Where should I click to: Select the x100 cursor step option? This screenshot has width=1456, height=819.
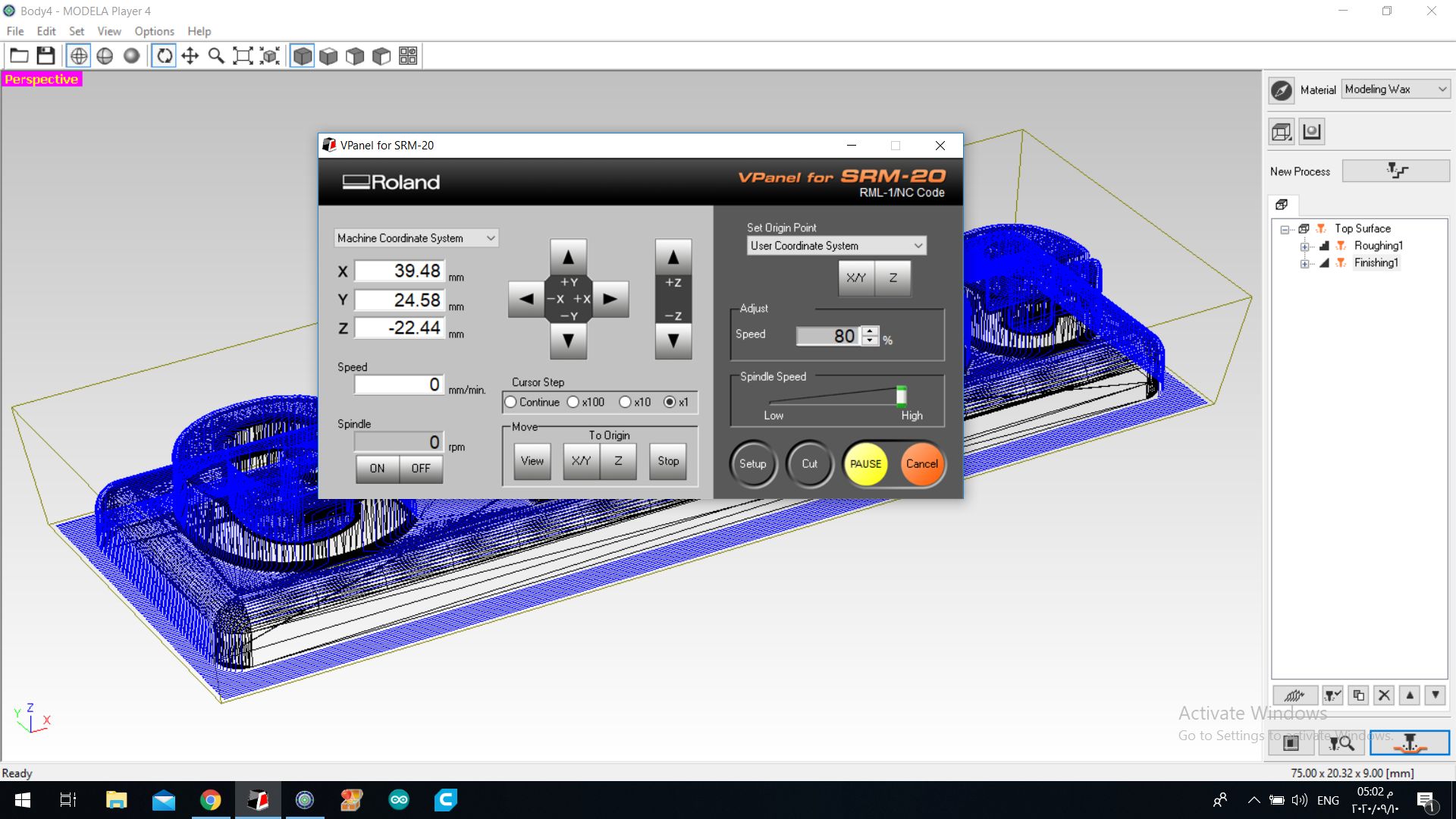[573, 402]
